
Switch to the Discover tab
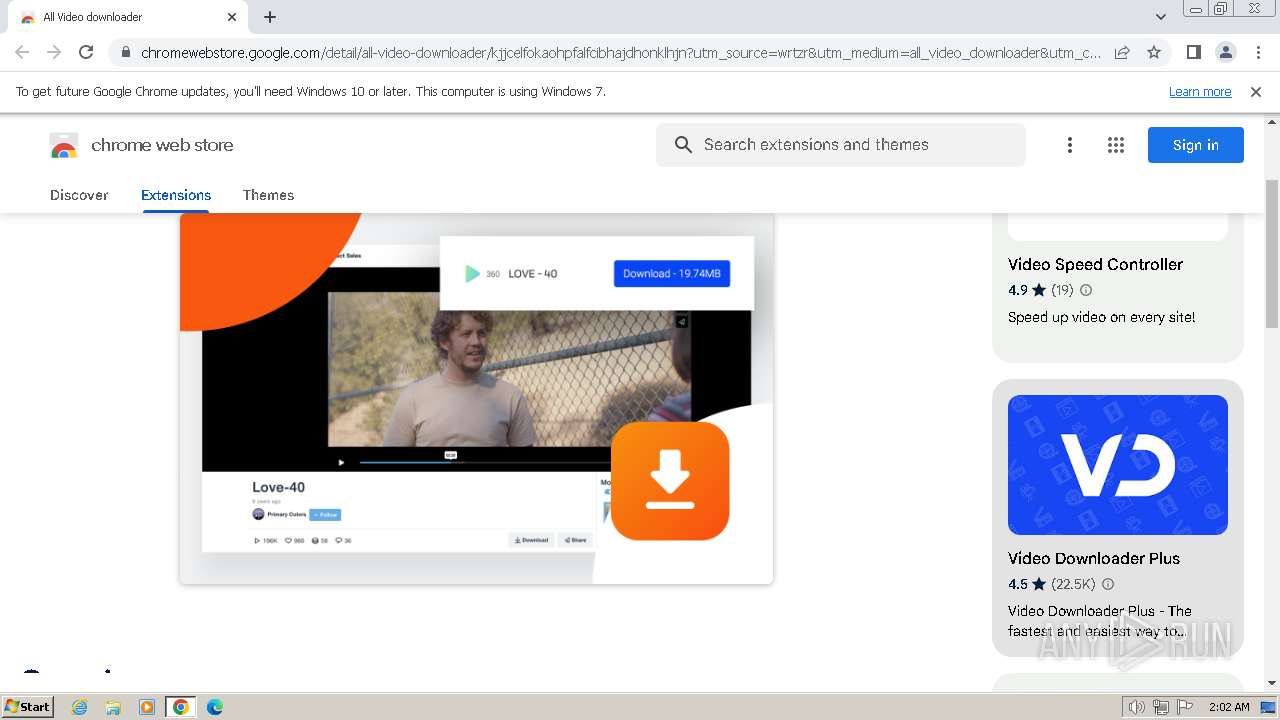pos(79,195)
